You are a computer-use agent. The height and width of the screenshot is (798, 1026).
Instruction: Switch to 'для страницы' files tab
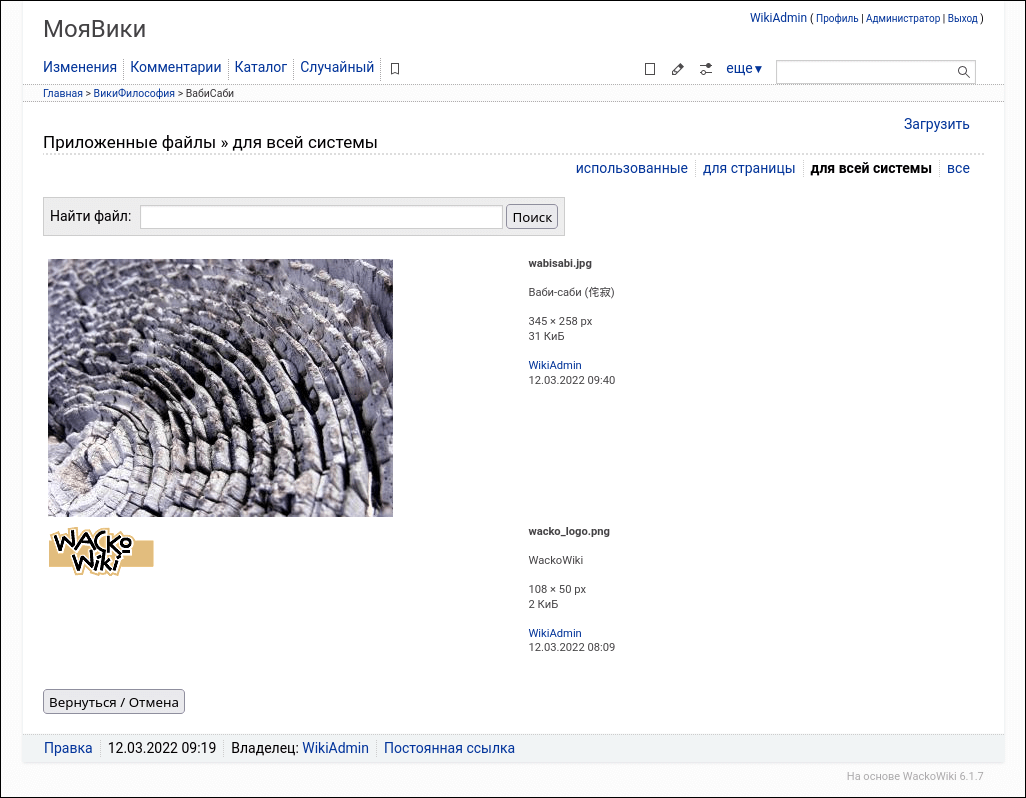(x=749, y=168)
